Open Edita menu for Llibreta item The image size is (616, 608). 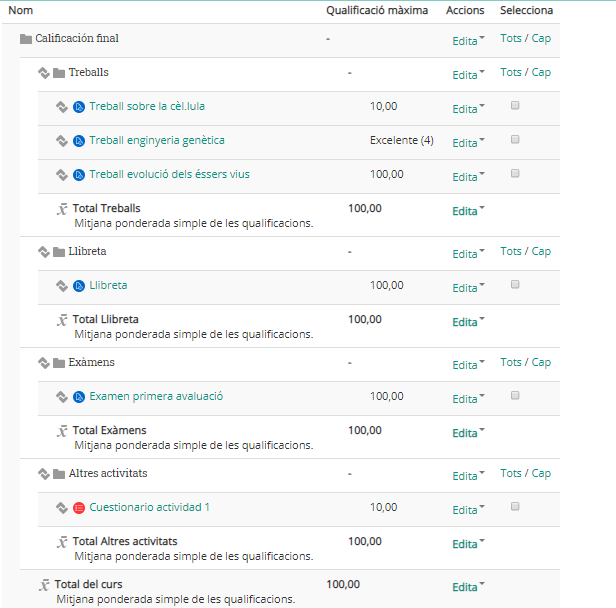click(x=468, y=288)
